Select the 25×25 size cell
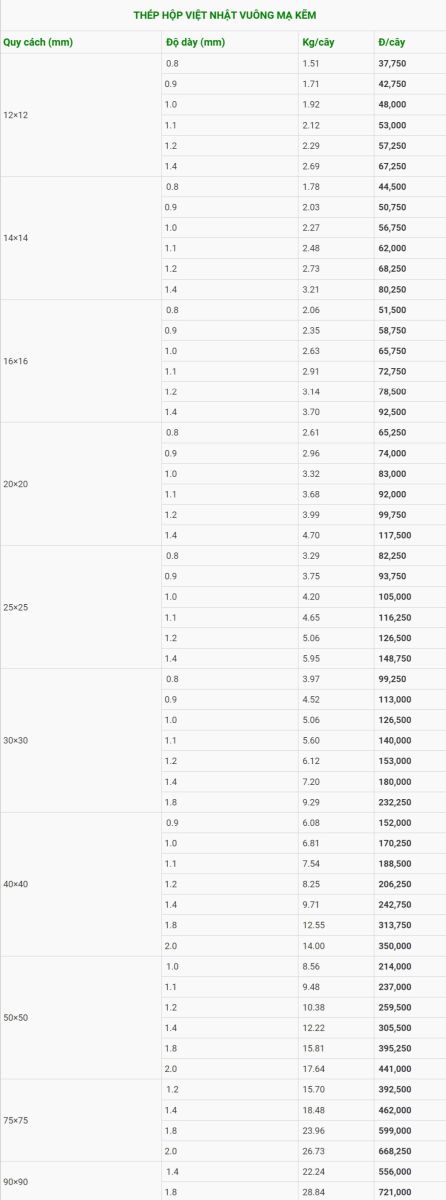The height and width of the screenshot is (1200, 446). tap(80, 607)
